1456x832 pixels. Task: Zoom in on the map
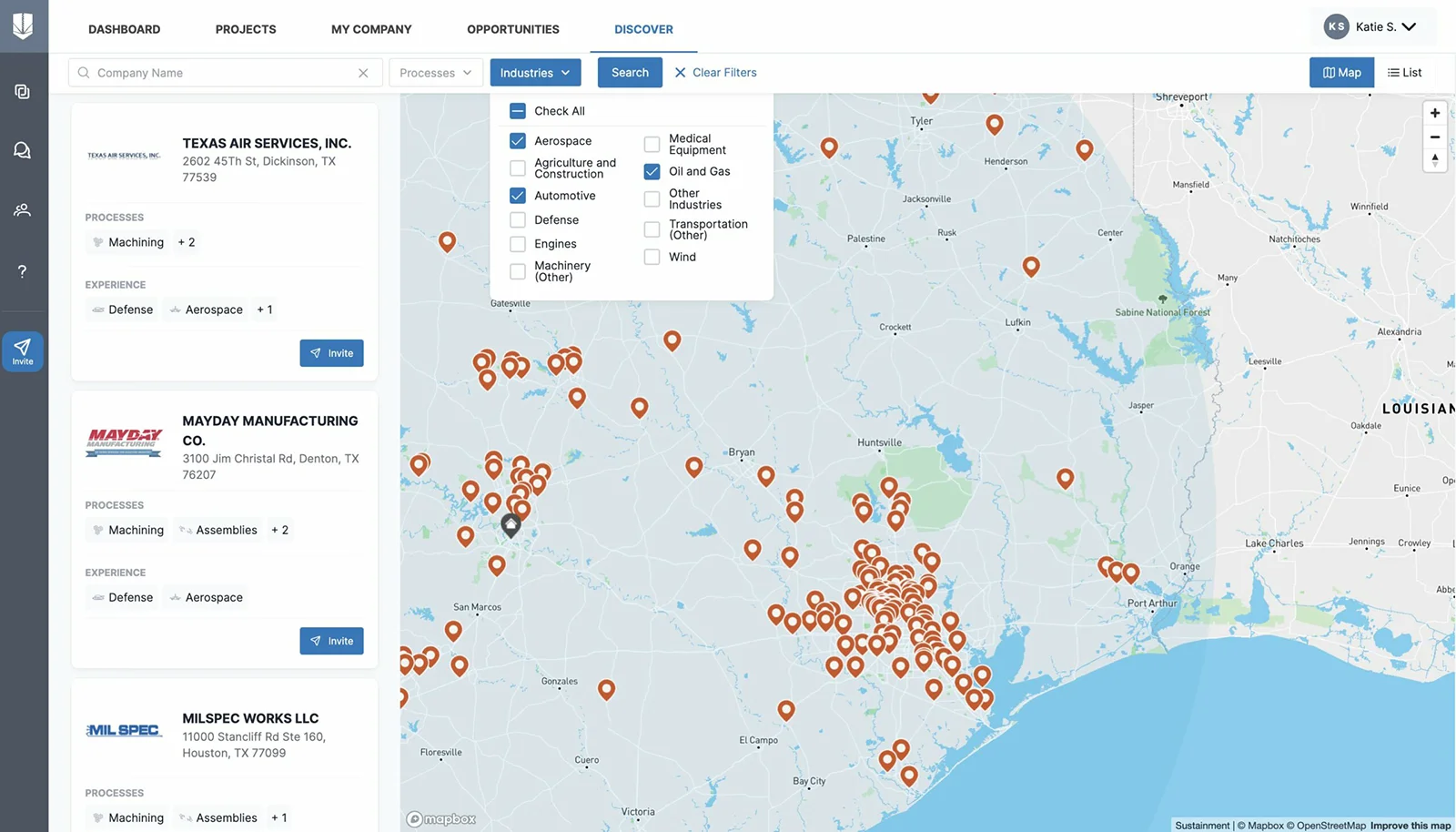1435,113
